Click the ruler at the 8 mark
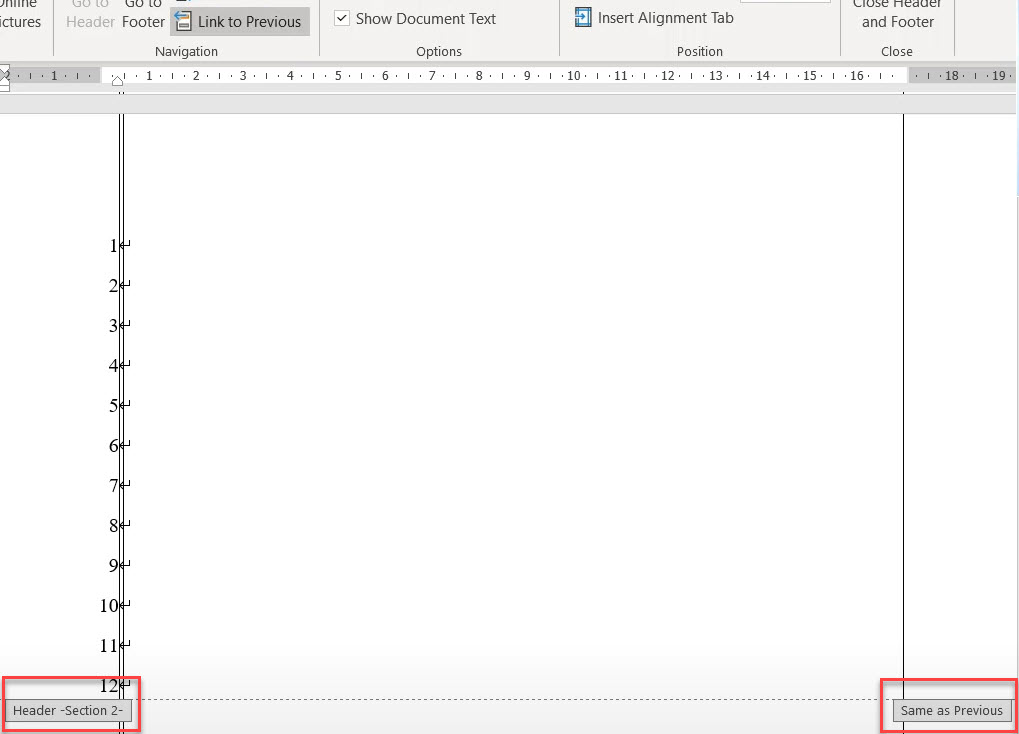The width and height of the screenshot is (1019, 734). tap(479, 74)
